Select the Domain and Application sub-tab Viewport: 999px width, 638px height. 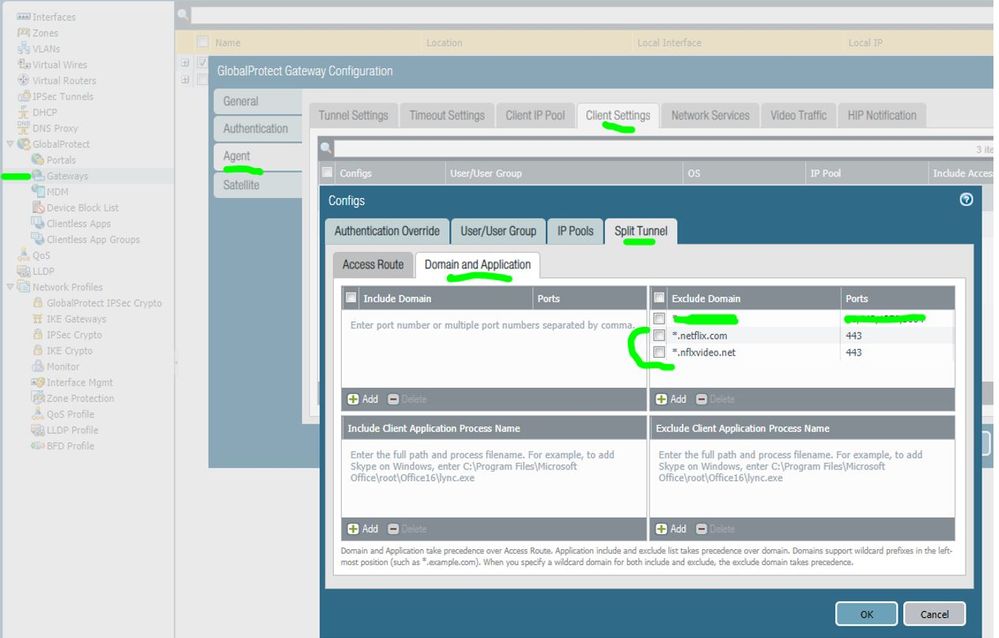[x=477, y=265]
